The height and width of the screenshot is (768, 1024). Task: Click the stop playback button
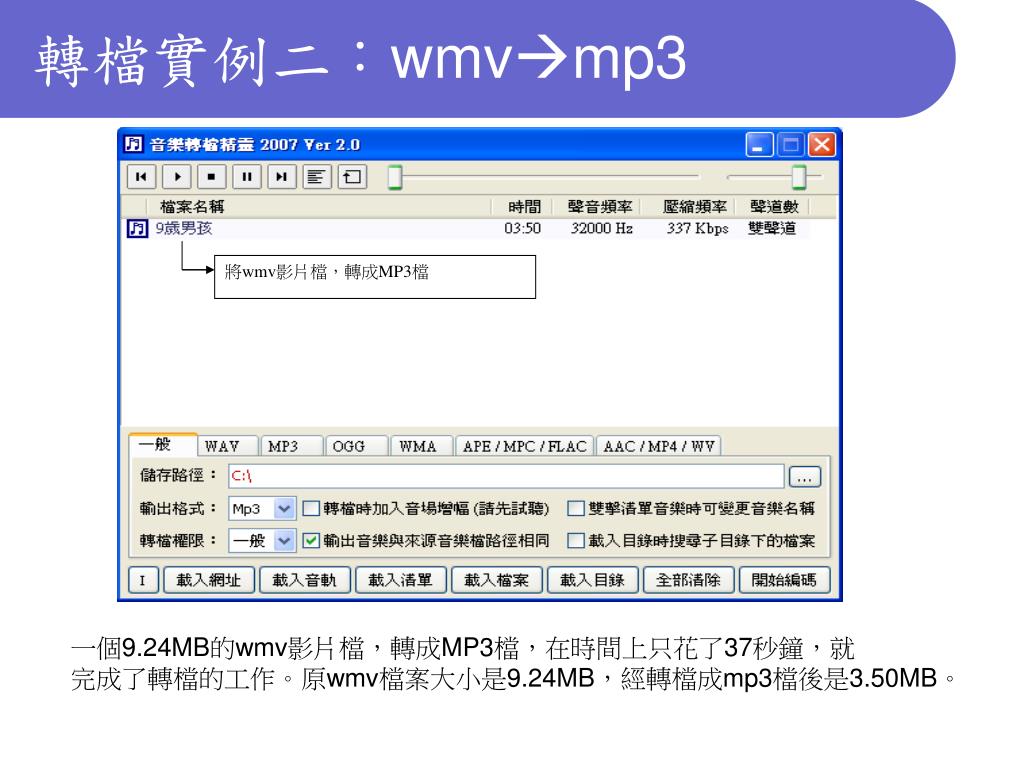point(212,177)
